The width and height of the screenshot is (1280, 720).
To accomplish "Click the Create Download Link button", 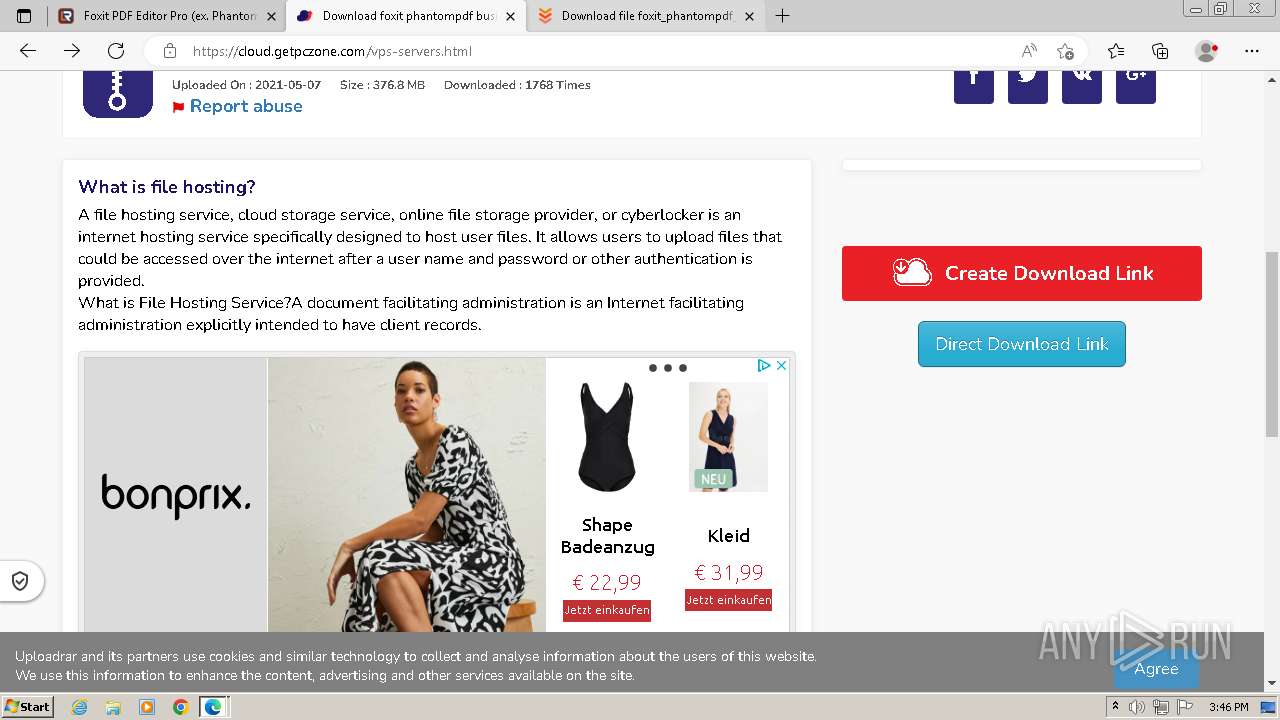I will 1022,273.
